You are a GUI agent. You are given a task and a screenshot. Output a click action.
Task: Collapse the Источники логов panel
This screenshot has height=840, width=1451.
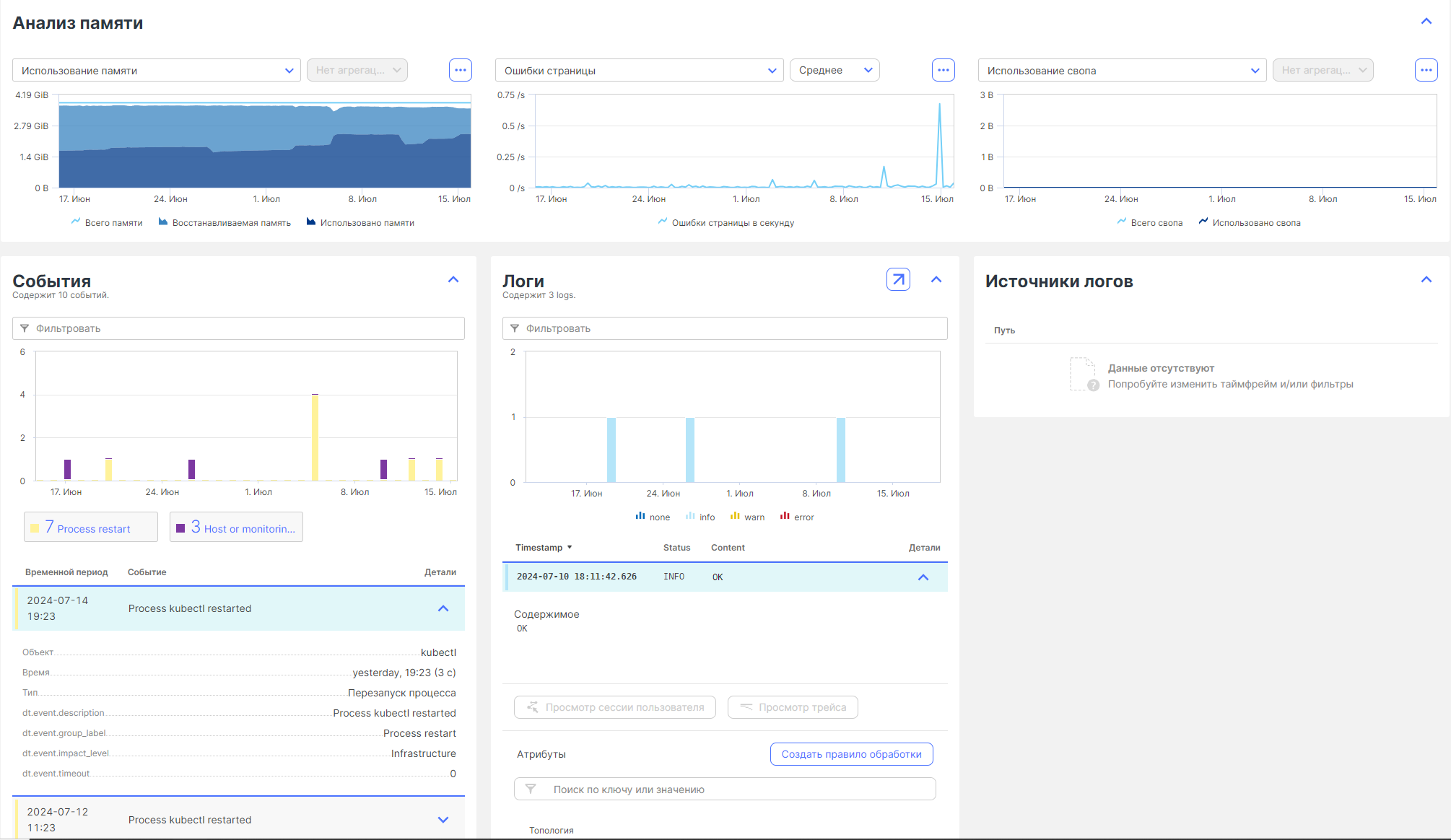[x=1426, y=280]
